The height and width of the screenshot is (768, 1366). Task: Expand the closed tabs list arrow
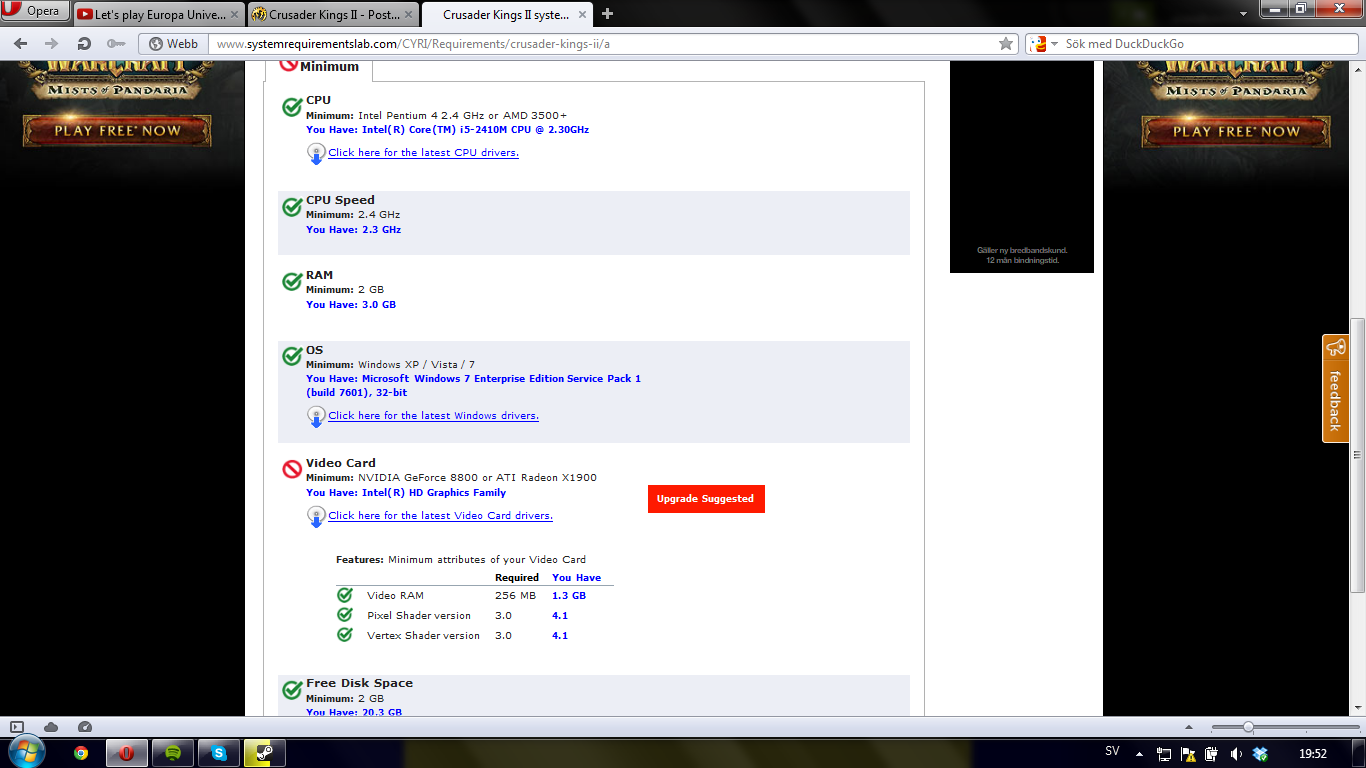[1243, 14]
